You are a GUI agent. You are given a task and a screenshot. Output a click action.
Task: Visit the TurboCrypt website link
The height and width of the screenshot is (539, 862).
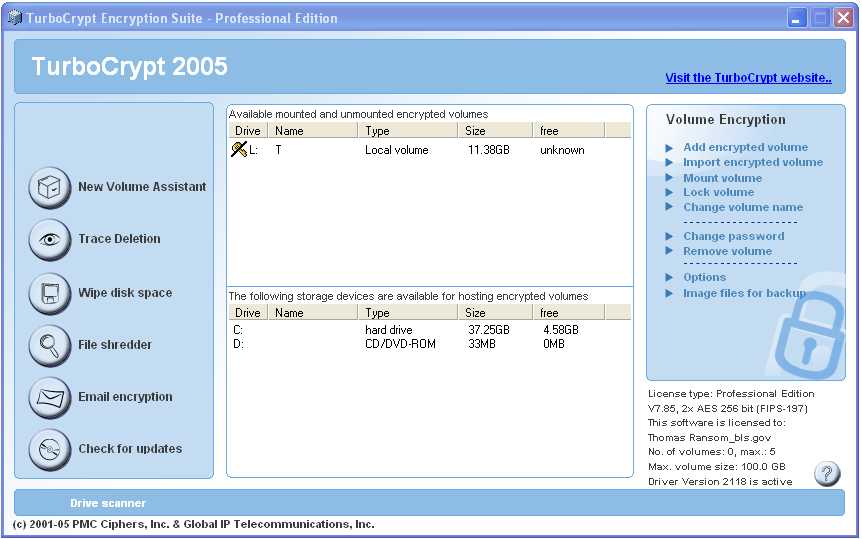click(x=748, y=78)
